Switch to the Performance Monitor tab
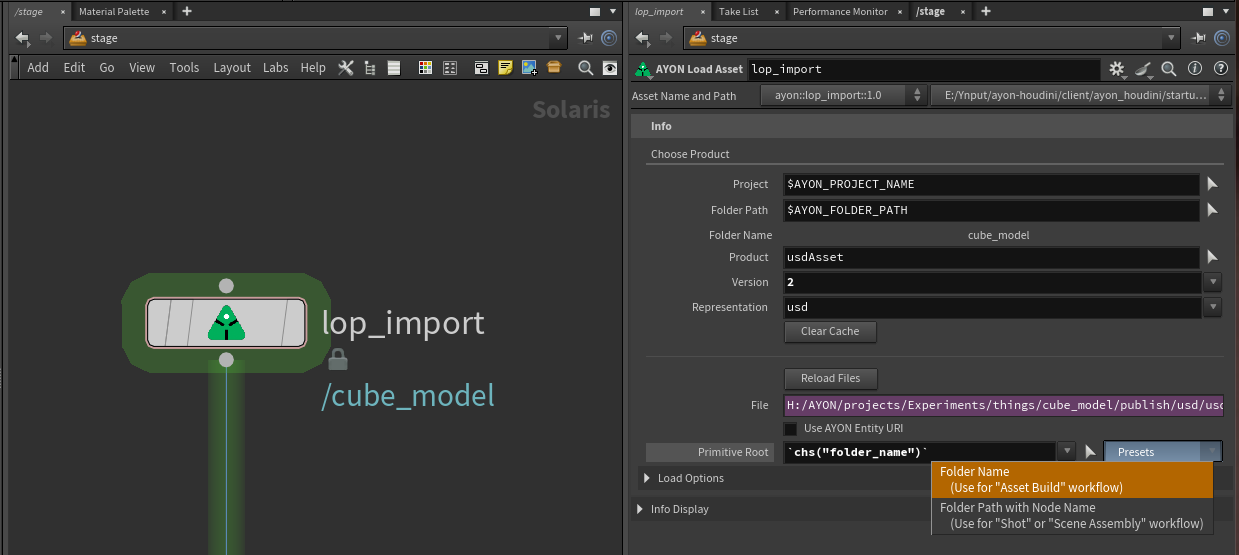 (840, 12)
